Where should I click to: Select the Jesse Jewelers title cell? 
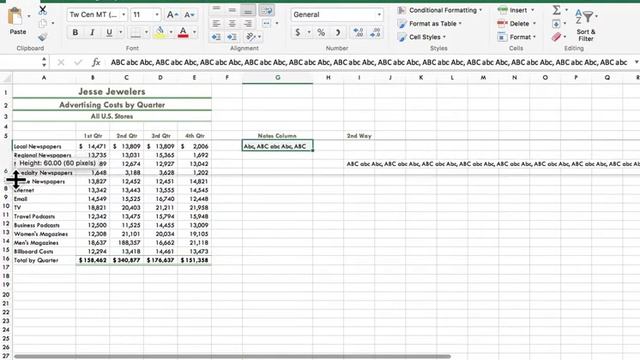pyautogui.click(x=112, y=92)
